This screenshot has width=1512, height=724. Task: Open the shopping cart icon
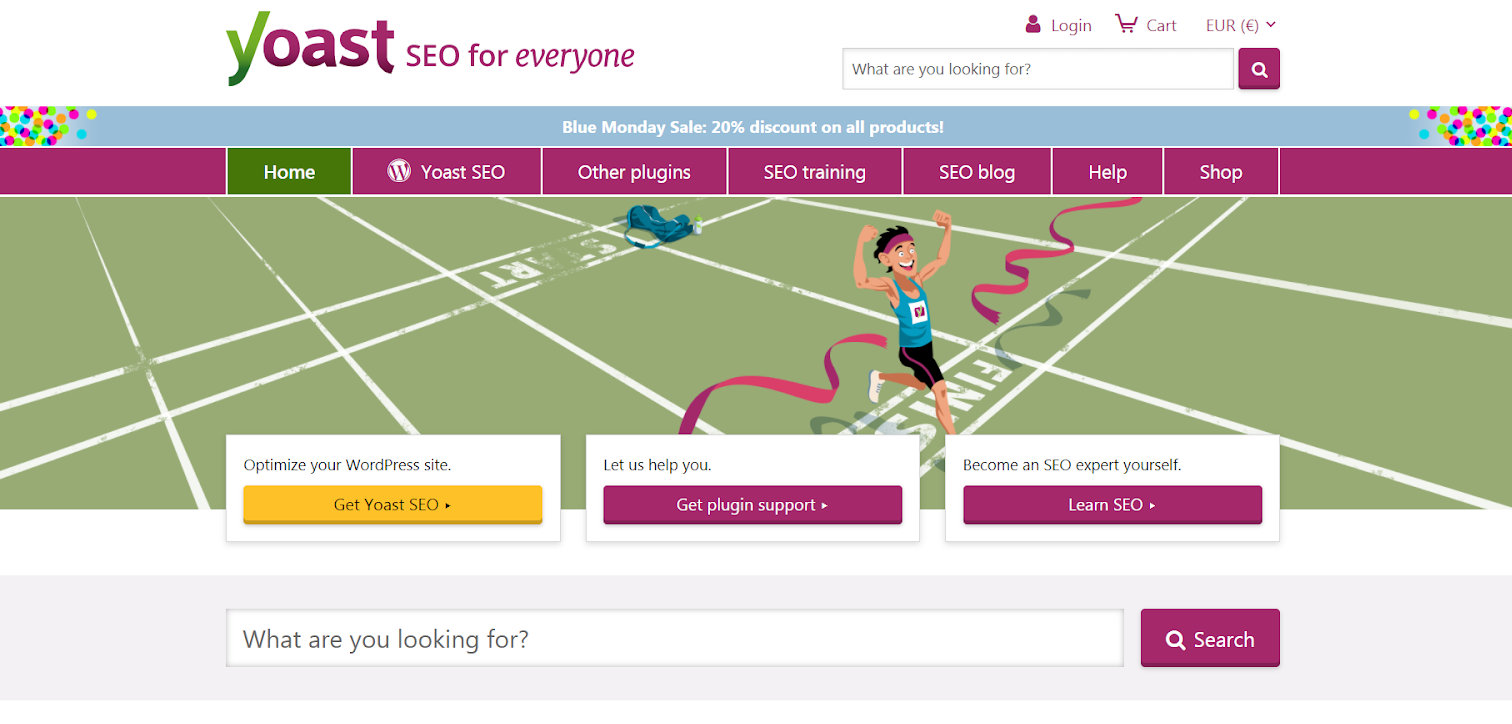[x=1126, y=24]
